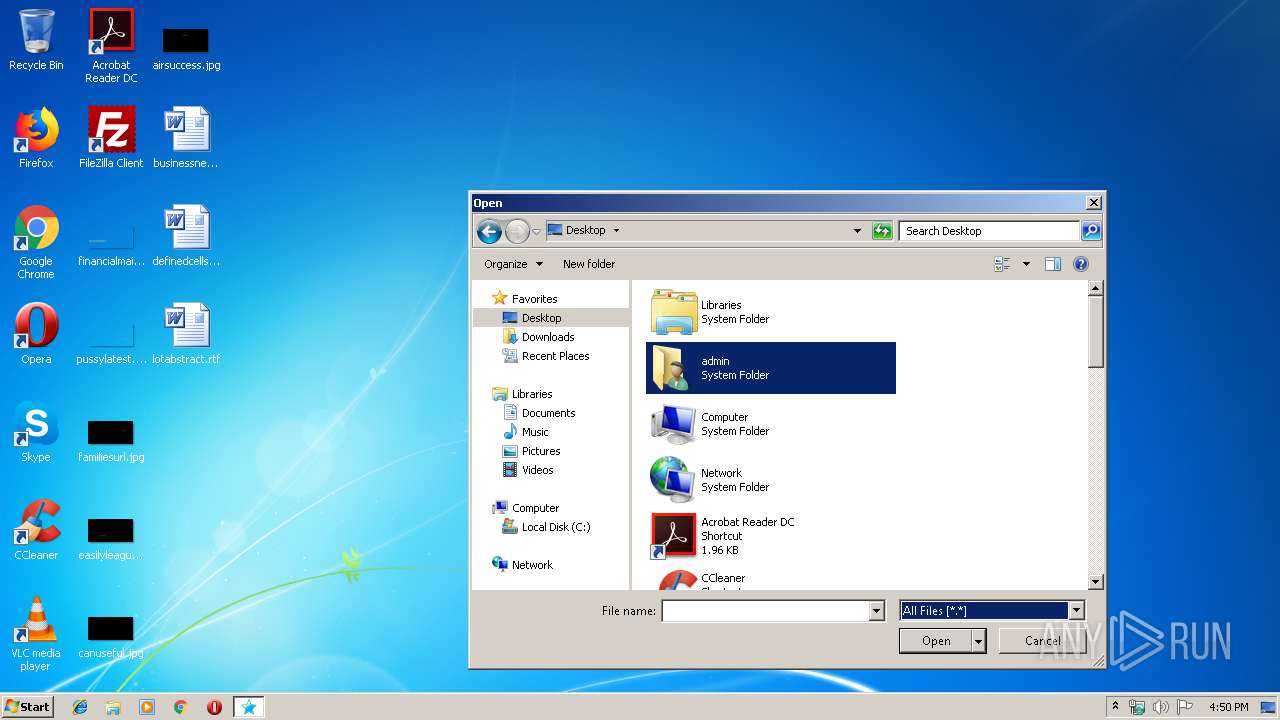Select Downloads in navigation pane
The height and width of the screenshot is (720, 1280).
548,337
